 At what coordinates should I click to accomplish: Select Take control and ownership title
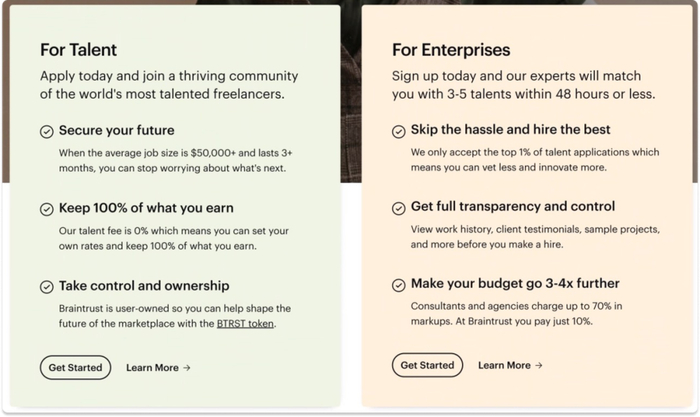click(x=144, y=285)
